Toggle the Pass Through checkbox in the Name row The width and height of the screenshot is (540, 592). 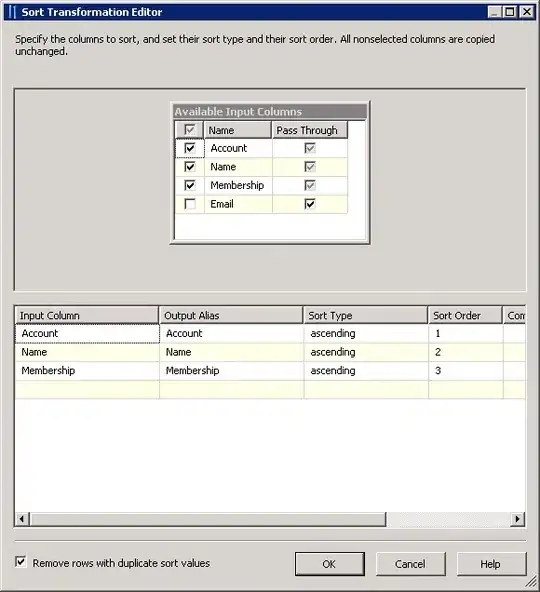point(310,166)
